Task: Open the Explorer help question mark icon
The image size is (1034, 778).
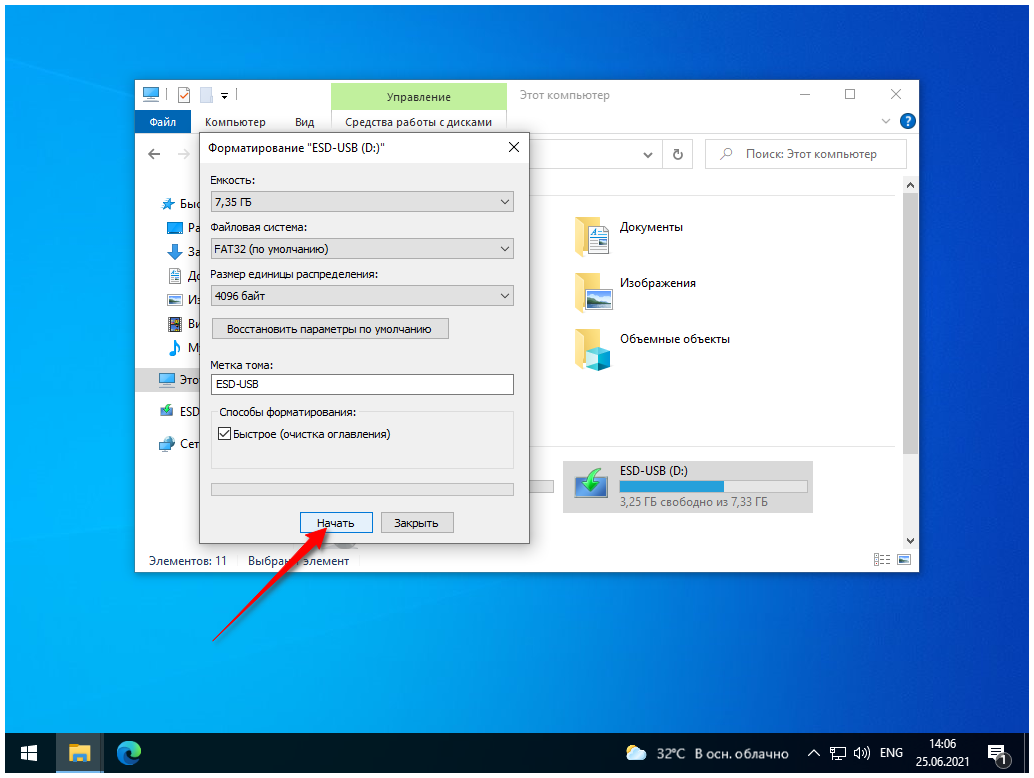Action: click(x=907, y=121)
